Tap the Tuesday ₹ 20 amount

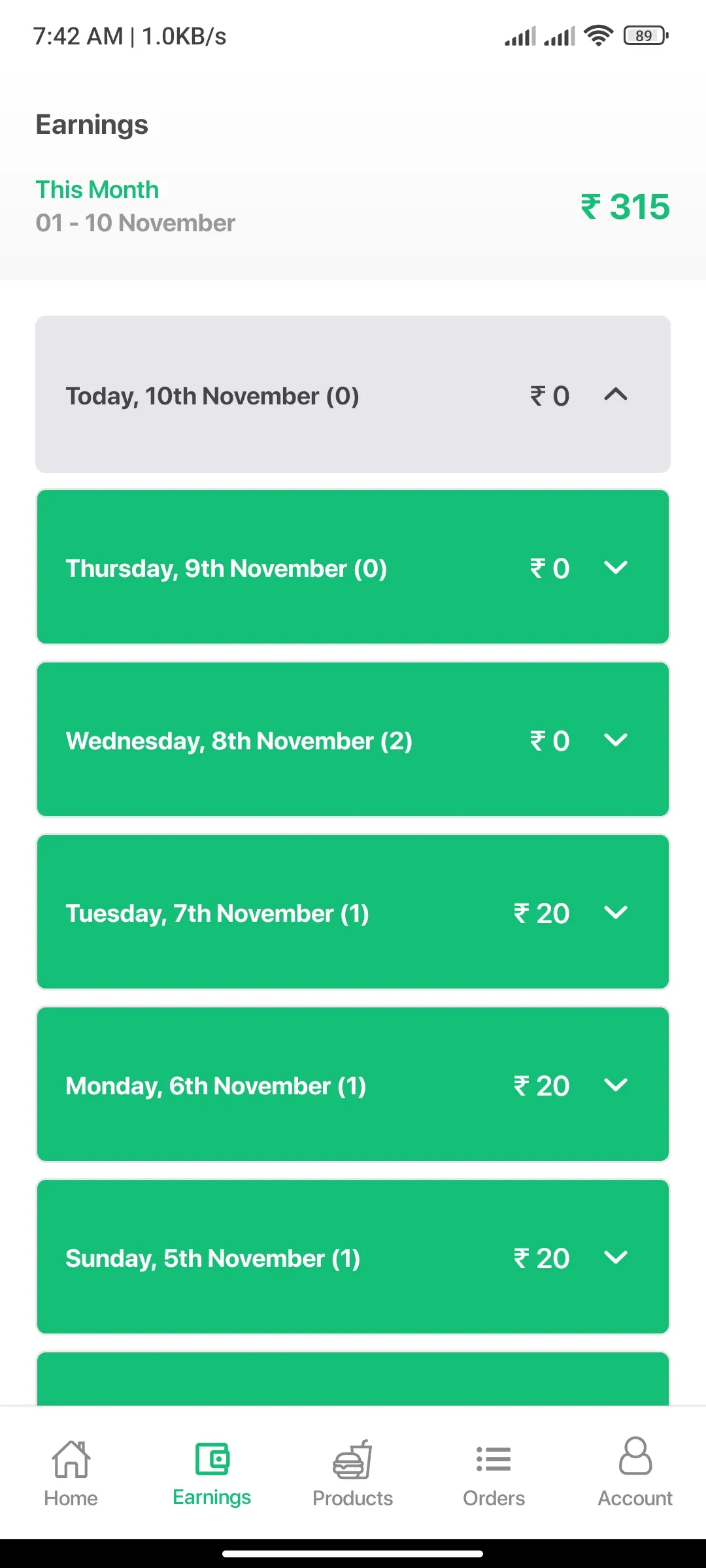(542, 913)
